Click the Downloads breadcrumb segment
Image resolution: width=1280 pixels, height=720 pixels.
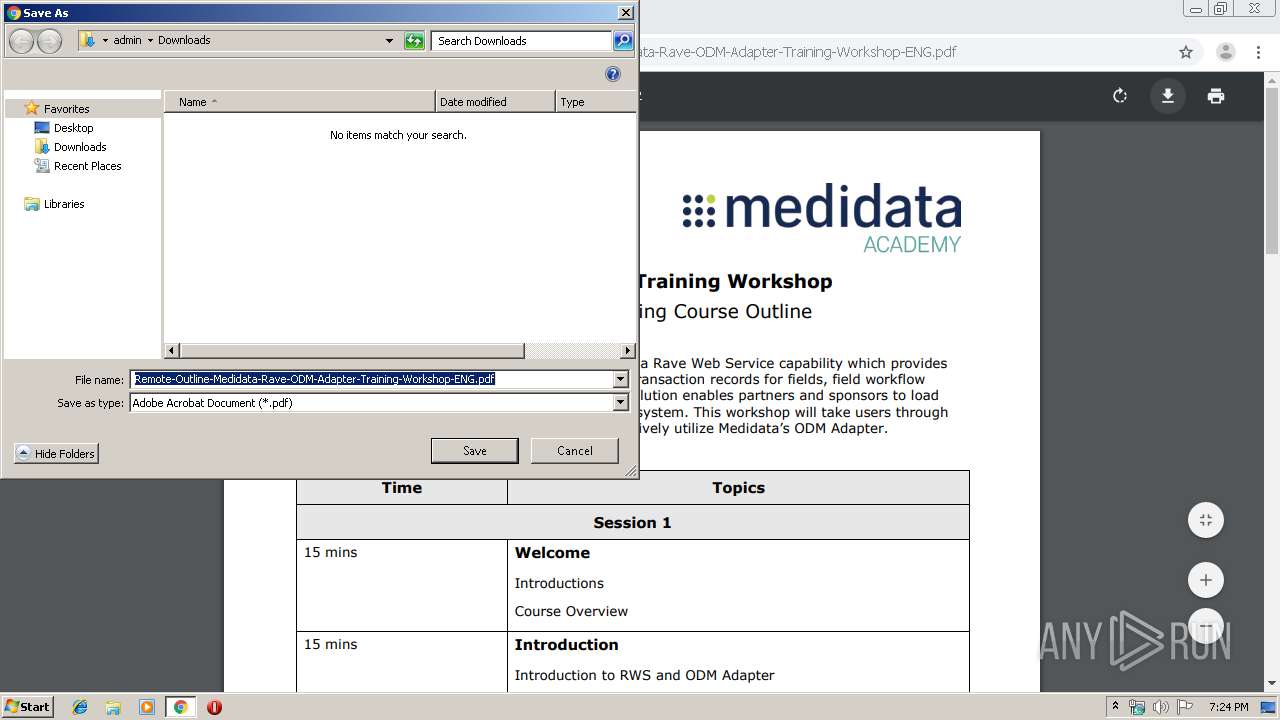click(184, 41)
